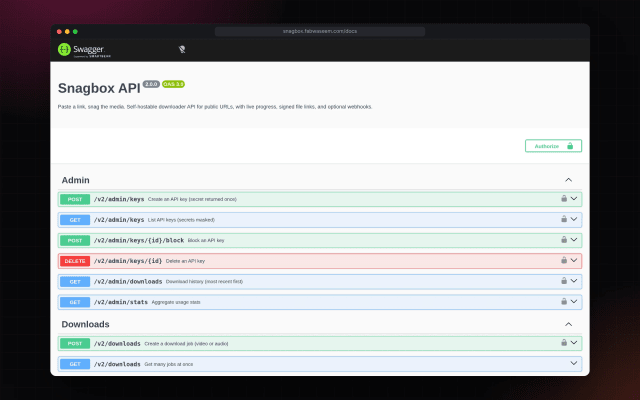Click POST badge of /v2/downloads
This screenshot has width=640, height=400.
click(75, 343)
